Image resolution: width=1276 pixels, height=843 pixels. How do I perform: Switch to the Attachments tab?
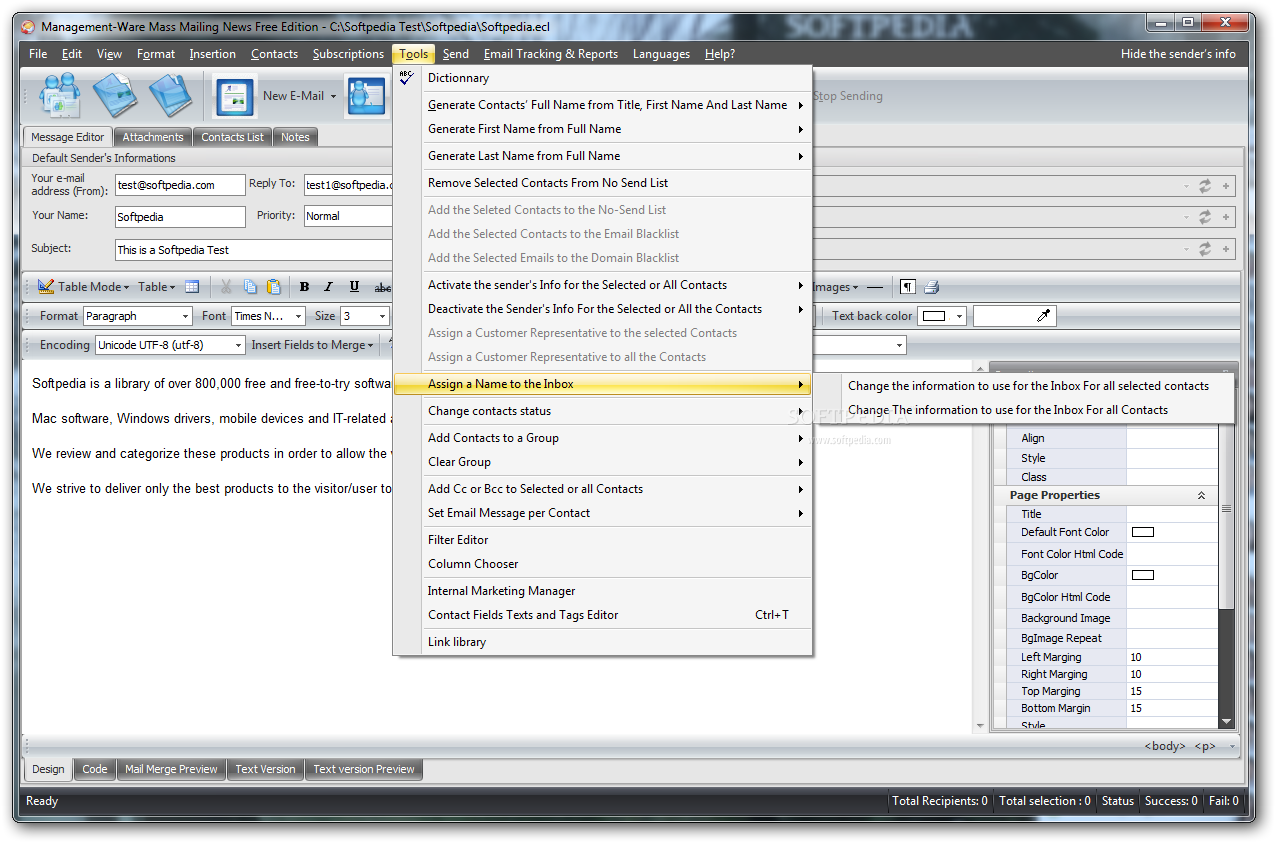[x=153, y=137]
